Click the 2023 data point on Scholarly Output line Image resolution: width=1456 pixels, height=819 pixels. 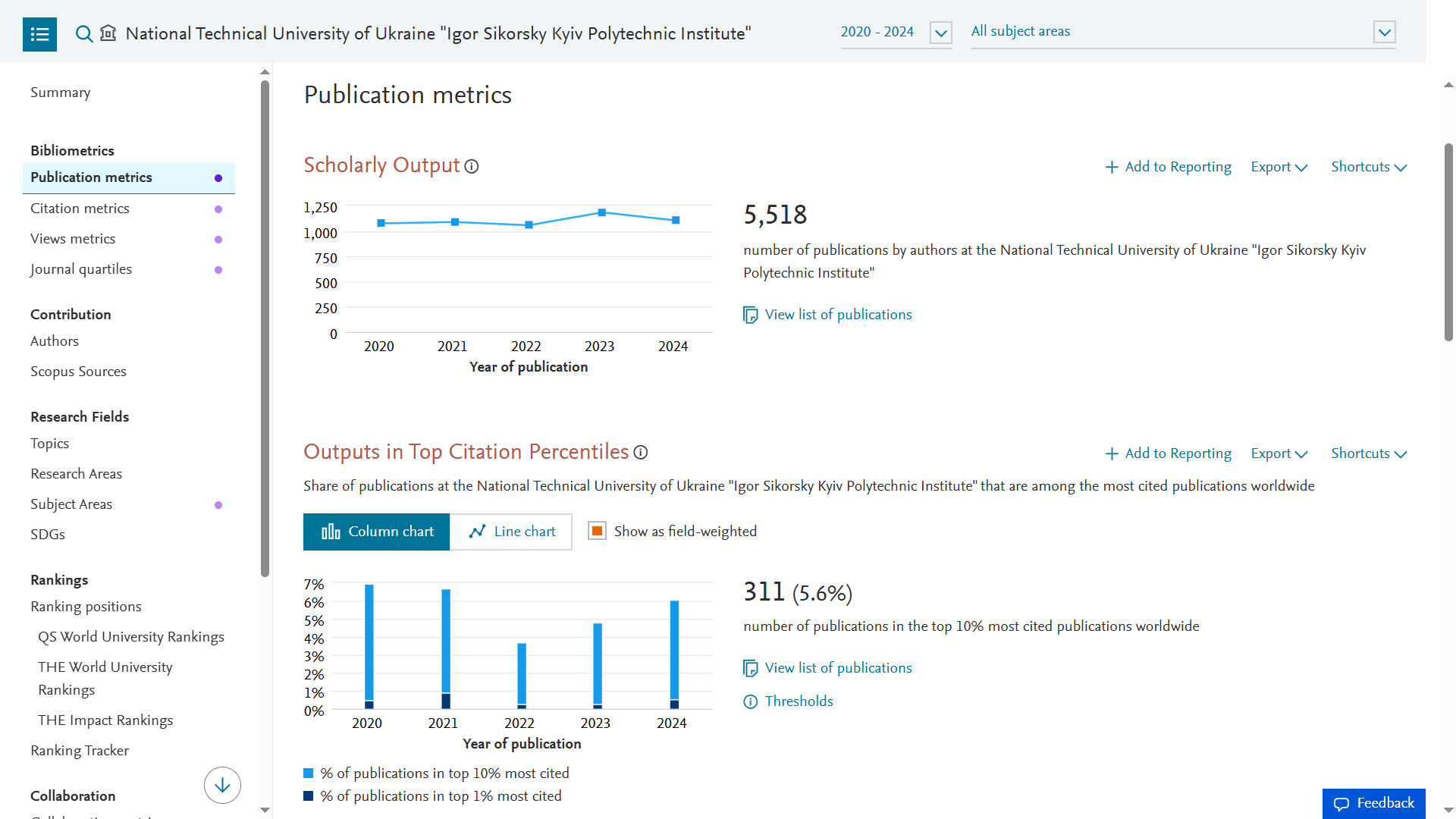tap(602, 212)
